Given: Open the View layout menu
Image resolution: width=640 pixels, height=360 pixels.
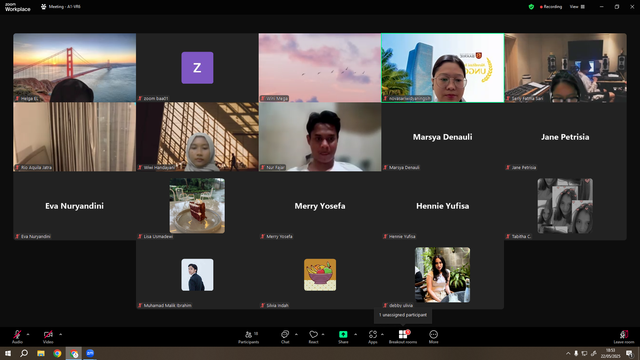Looking at the screenshot, I should point(577,7).
